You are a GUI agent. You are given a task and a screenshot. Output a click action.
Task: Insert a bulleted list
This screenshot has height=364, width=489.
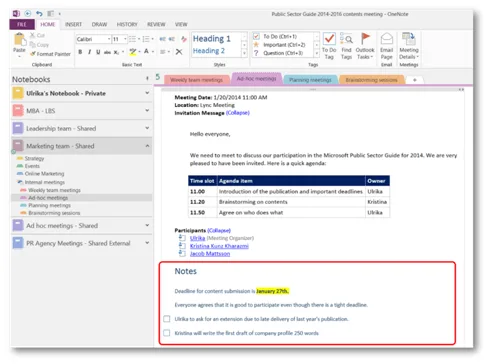pyautogui.click(x=132, y=39)
